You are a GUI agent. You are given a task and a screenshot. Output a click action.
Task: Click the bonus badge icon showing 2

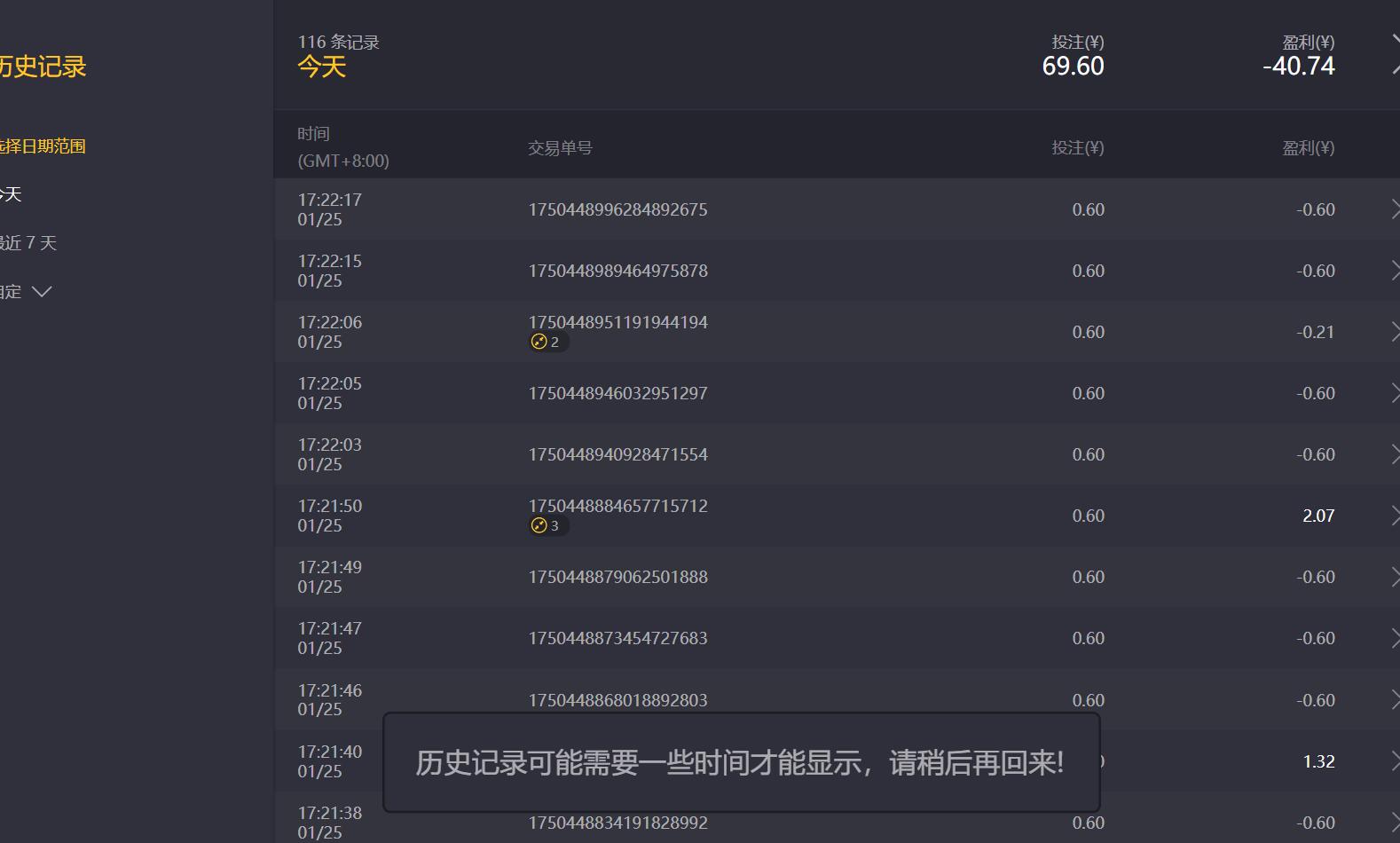539,342
